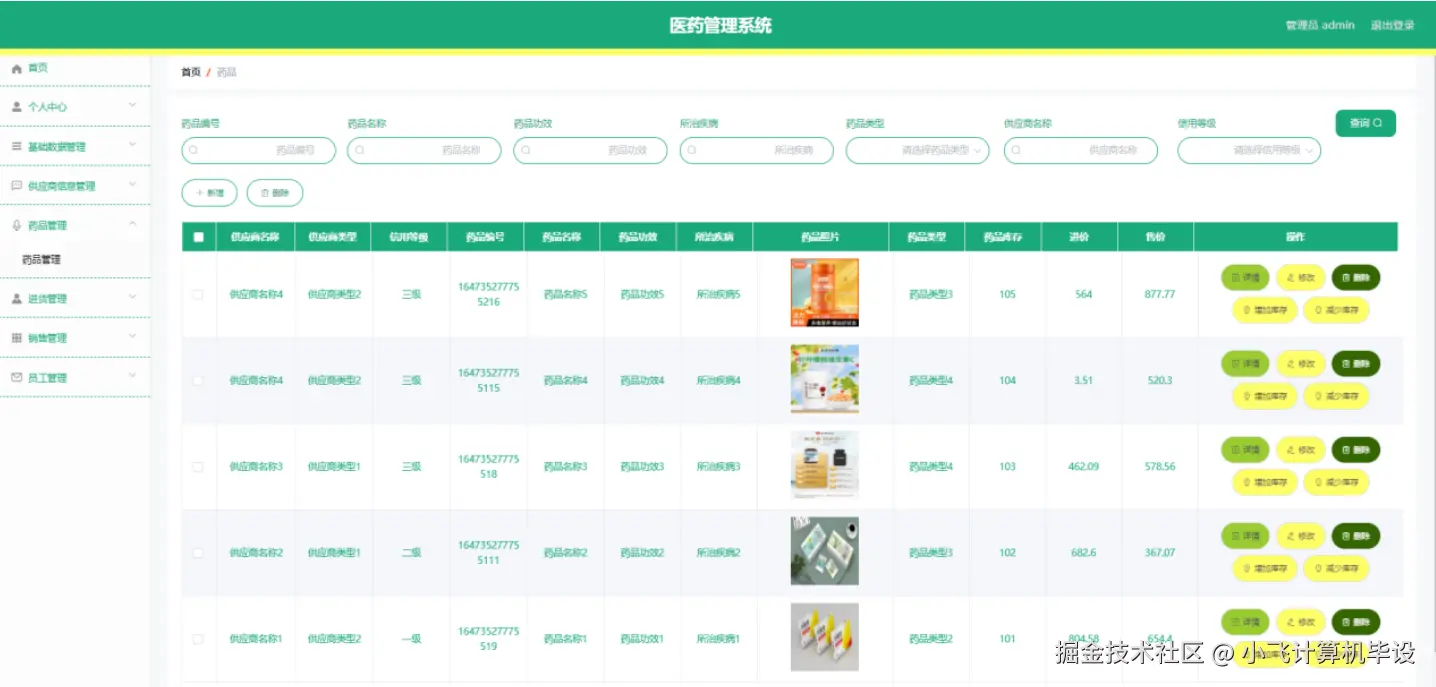Click 减少库存 for the 药品名称4 row

pyautogui.click(x=1336, y=397)
